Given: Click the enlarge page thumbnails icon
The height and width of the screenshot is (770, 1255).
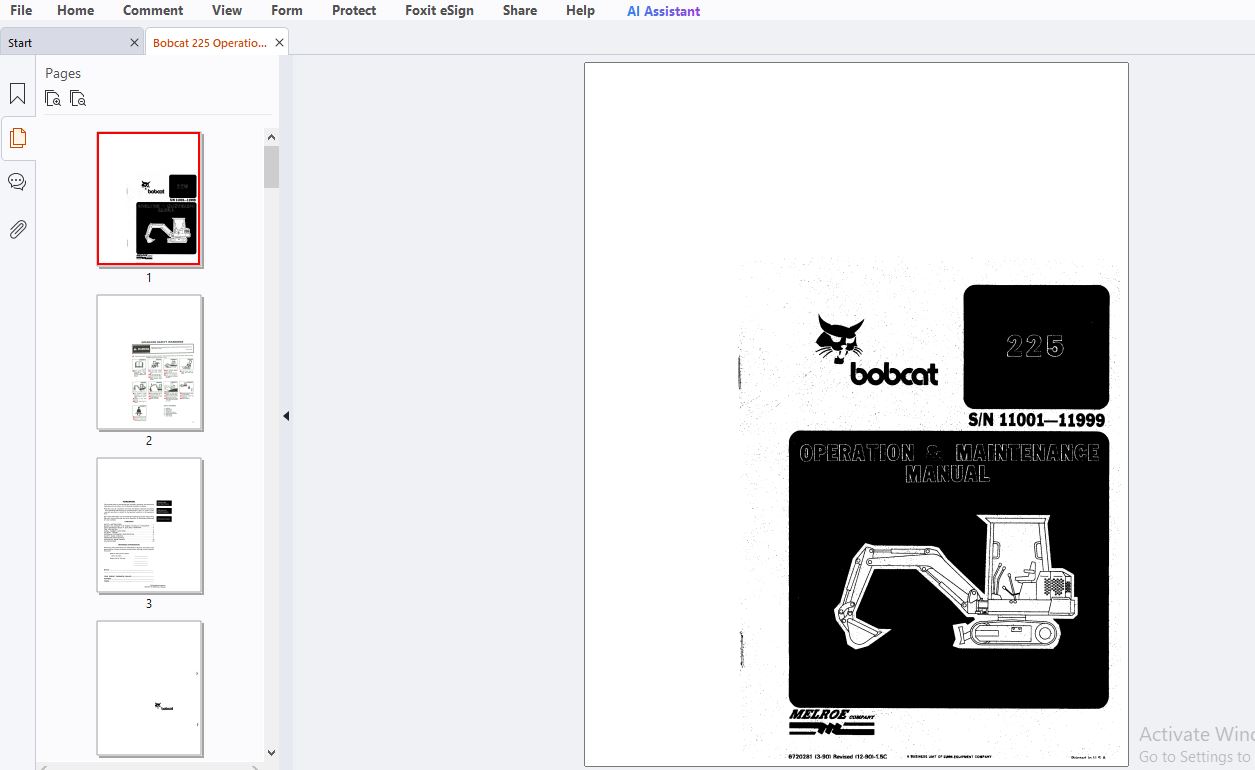Looking at the screenshot, I should coord(53,98).
